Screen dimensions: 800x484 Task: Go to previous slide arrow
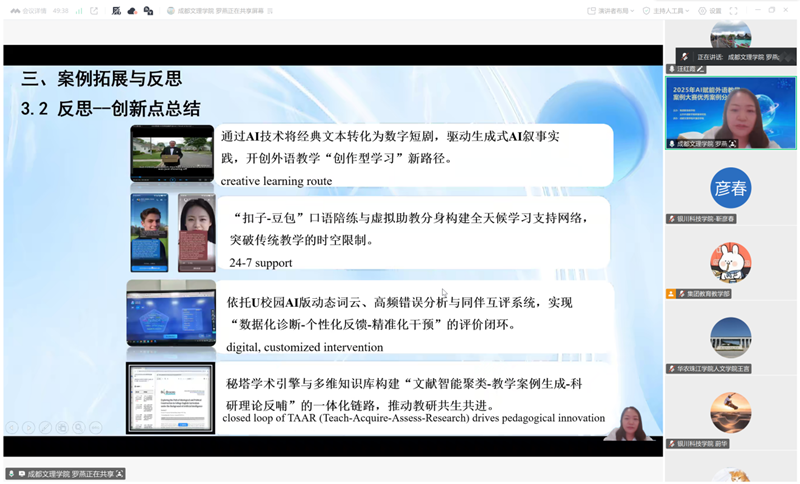[13, 427]
